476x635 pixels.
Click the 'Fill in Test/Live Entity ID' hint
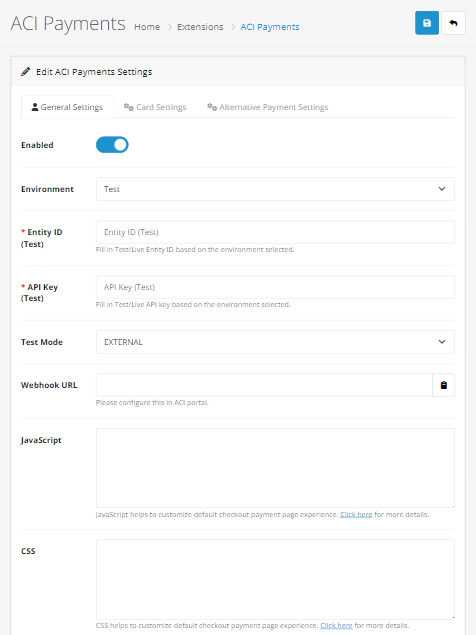pos(195,249)
